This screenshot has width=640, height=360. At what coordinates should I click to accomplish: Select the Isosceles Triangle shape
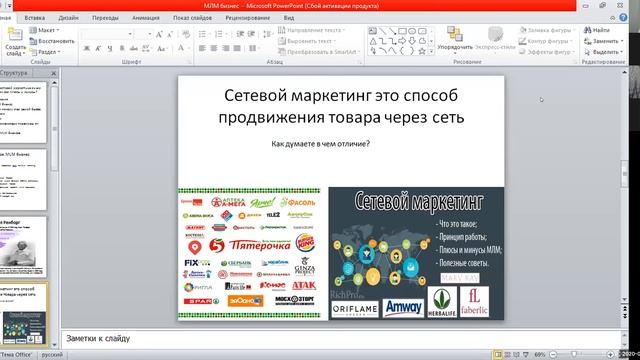click(373, 41)
